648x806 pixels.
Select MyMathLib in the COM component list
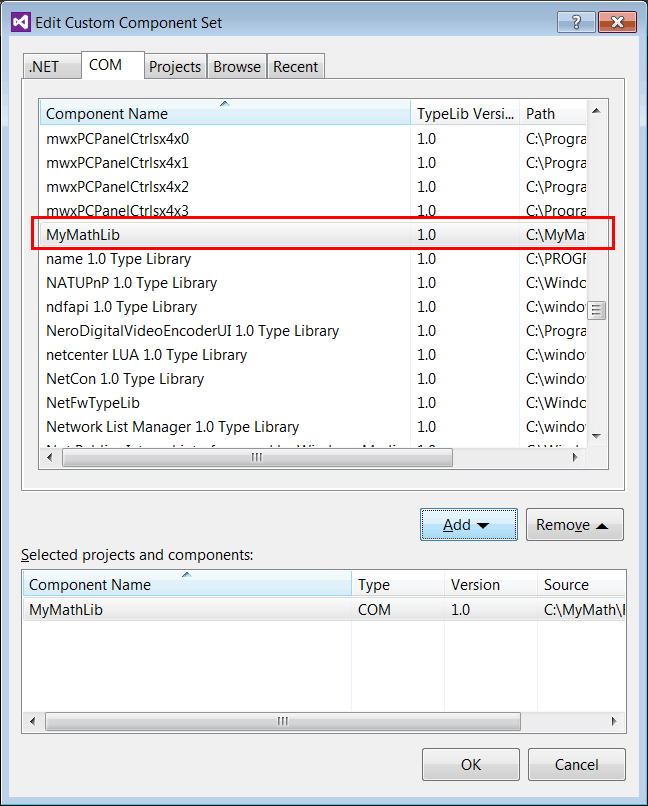coord(313,234)
